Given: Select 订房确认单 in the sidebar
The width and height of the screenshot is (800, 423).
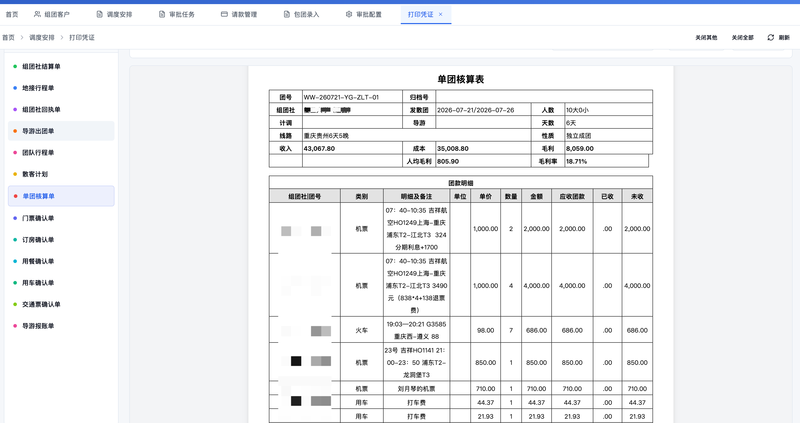Looking at the screenshot, I should pyautogui.click(x=61, y=239).
